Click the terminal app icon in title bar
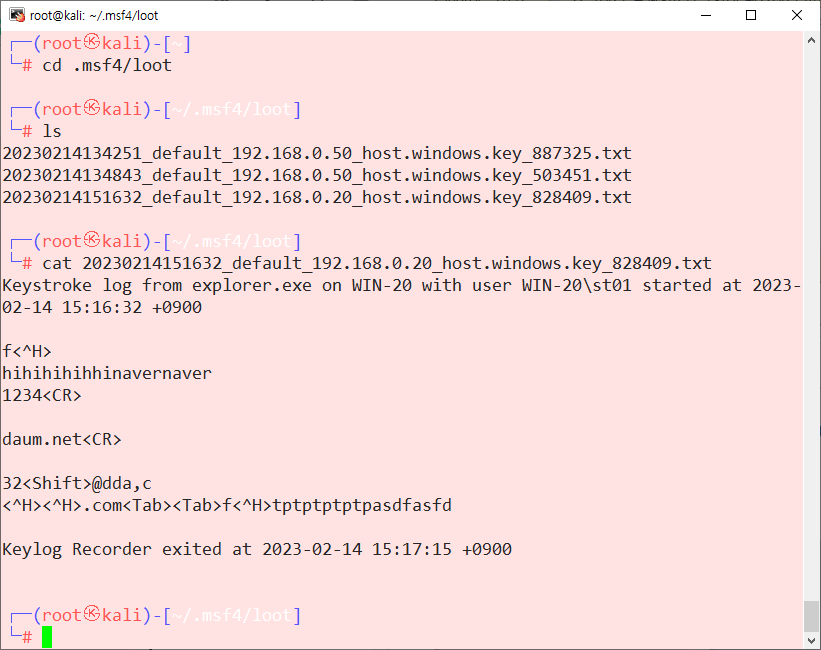 coord(17,15)
